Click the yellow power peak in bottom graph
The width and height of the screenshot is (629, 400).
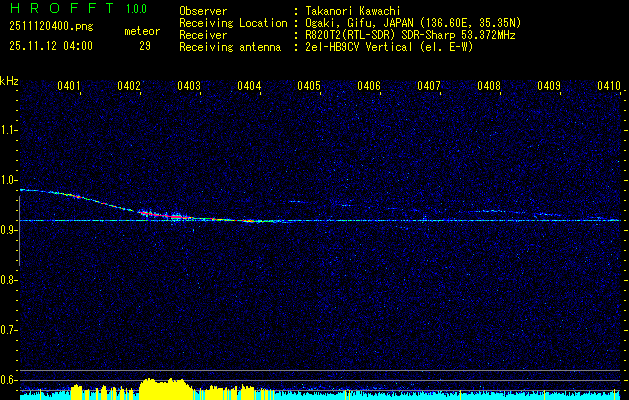(x=165, y=388)
